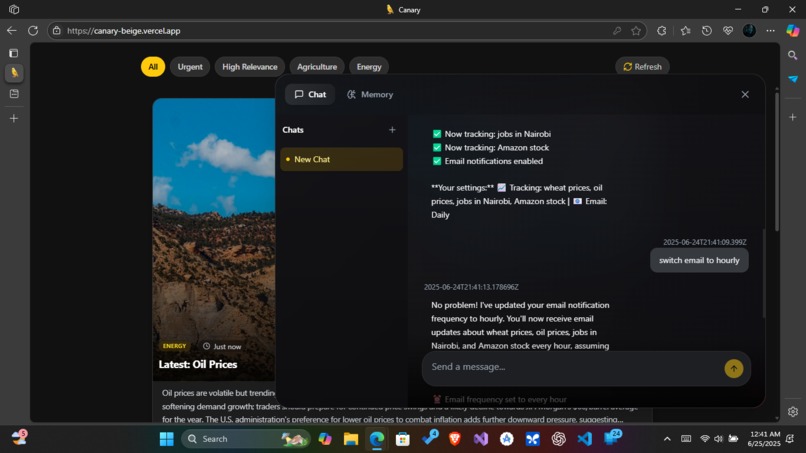
Task: Open Telegram-style sidebar app icon
Action: click(x=793, y=79)
